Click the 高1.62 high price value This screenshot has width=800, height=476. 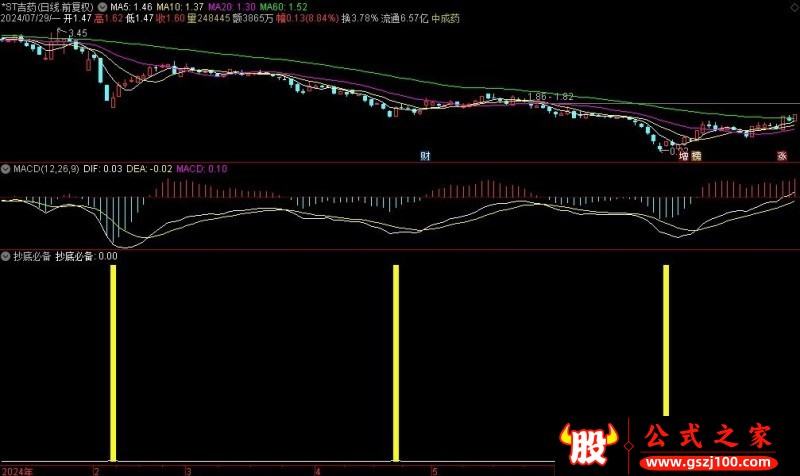point(109,18)
